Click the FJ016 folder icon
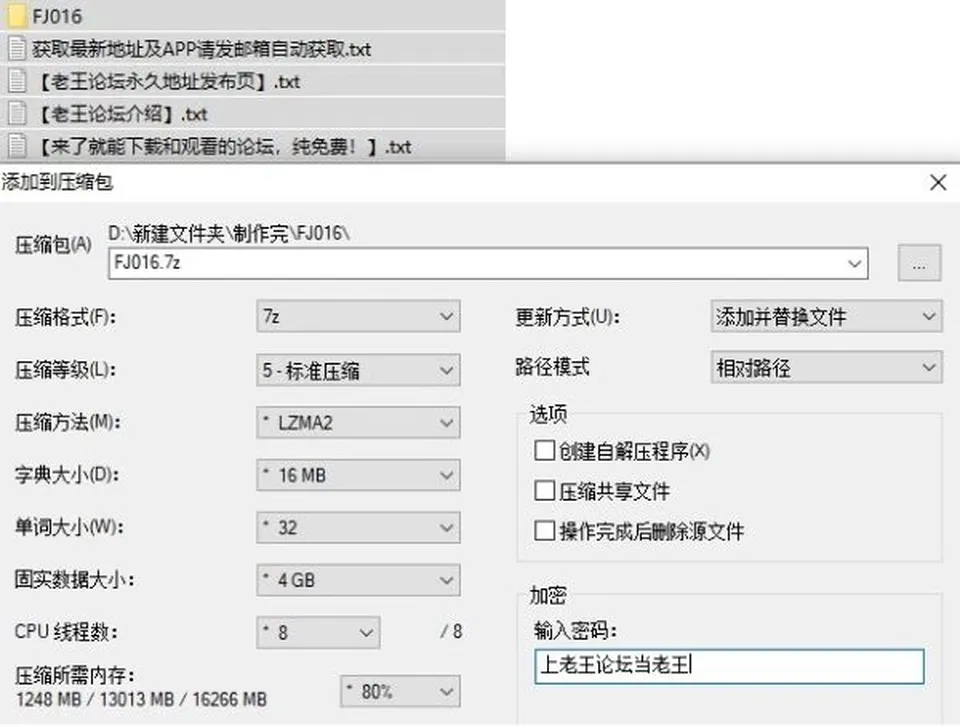 click(x=17, y=15)
